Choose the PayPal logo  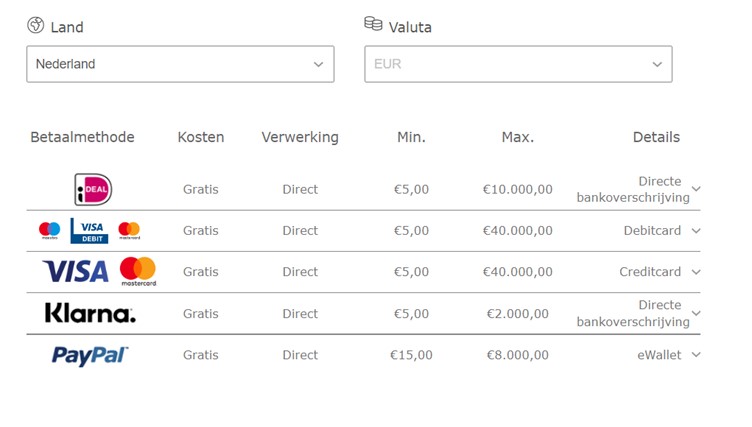click(90, 356)
